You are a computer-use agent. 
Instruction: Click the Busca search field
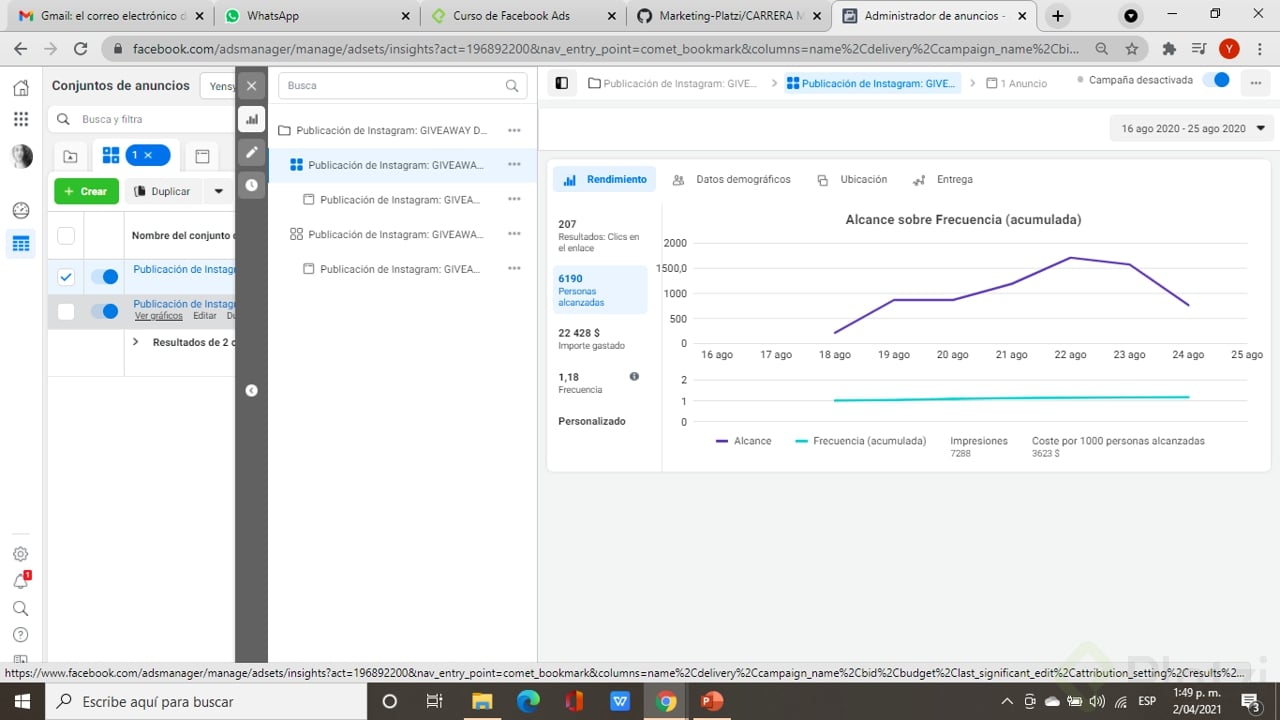tap(402, 86)
